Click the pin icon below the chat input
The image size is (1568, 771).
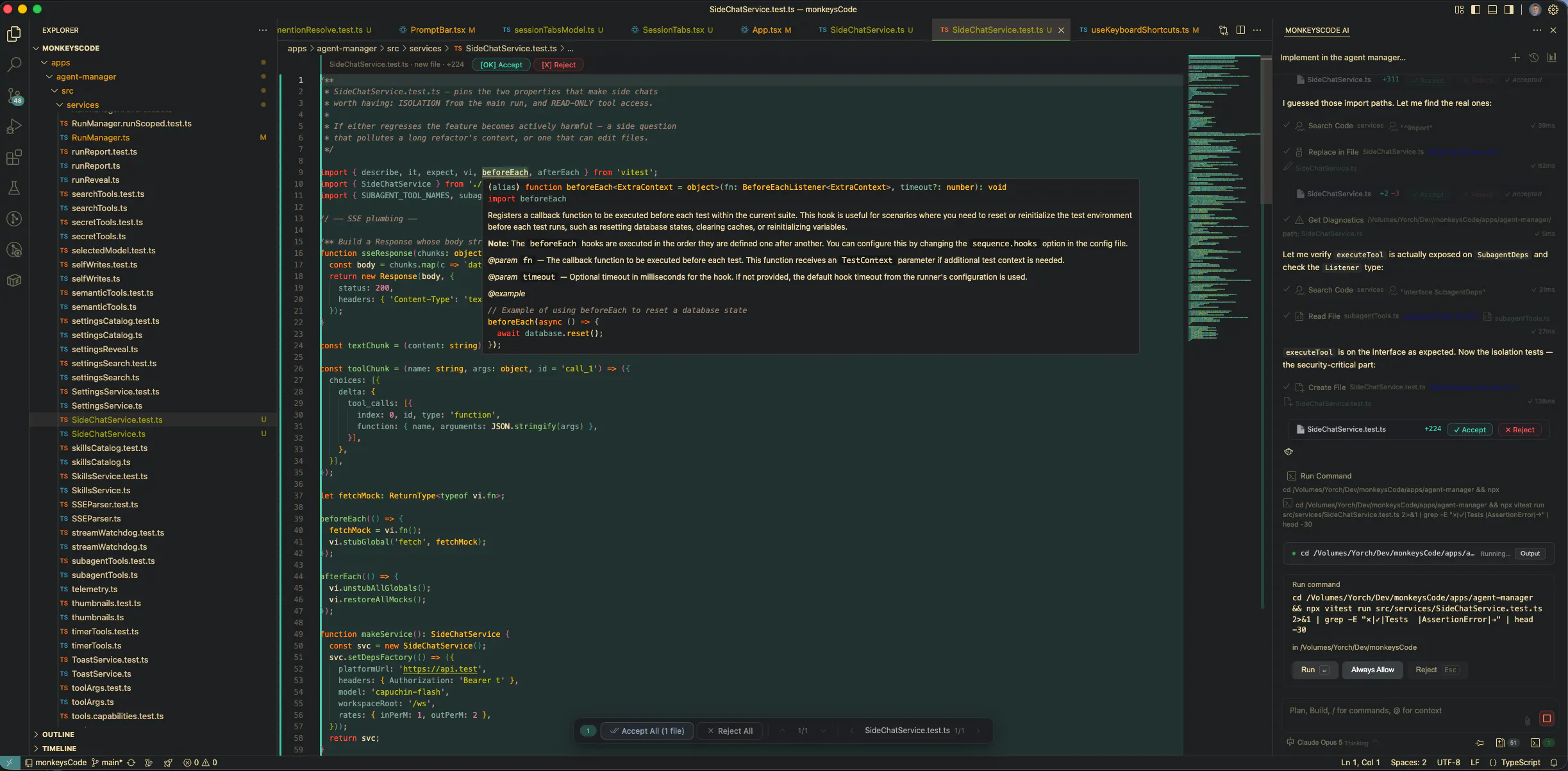(1480, 743)
